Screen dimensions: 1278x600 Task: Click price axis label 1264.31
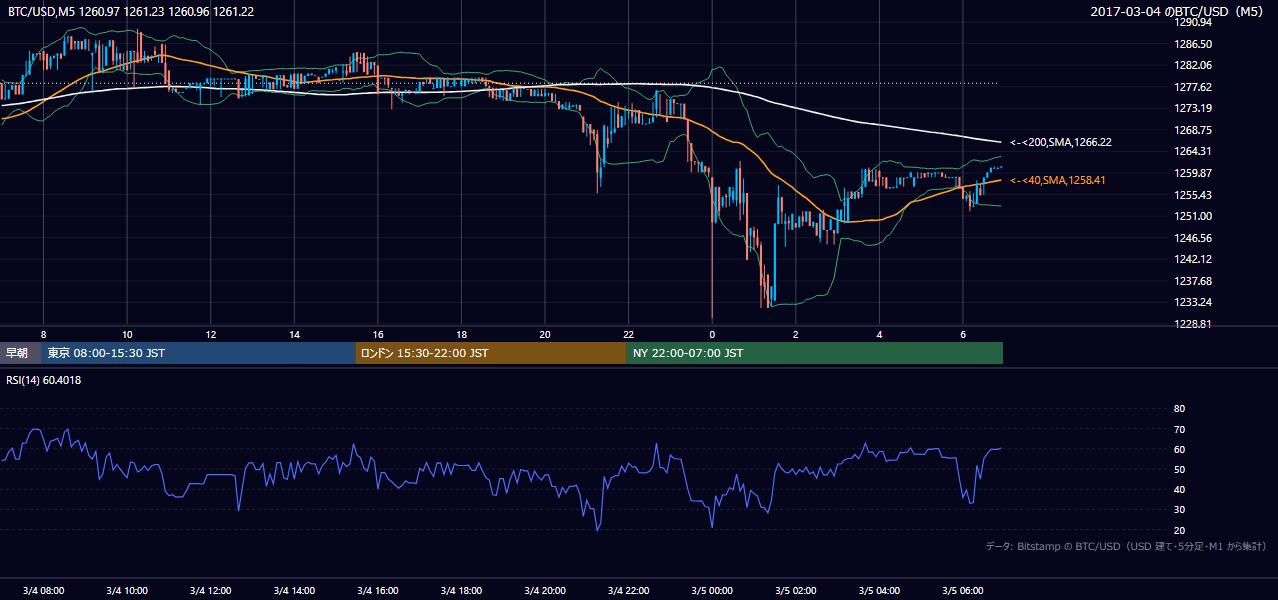[x=1194, y=152]
